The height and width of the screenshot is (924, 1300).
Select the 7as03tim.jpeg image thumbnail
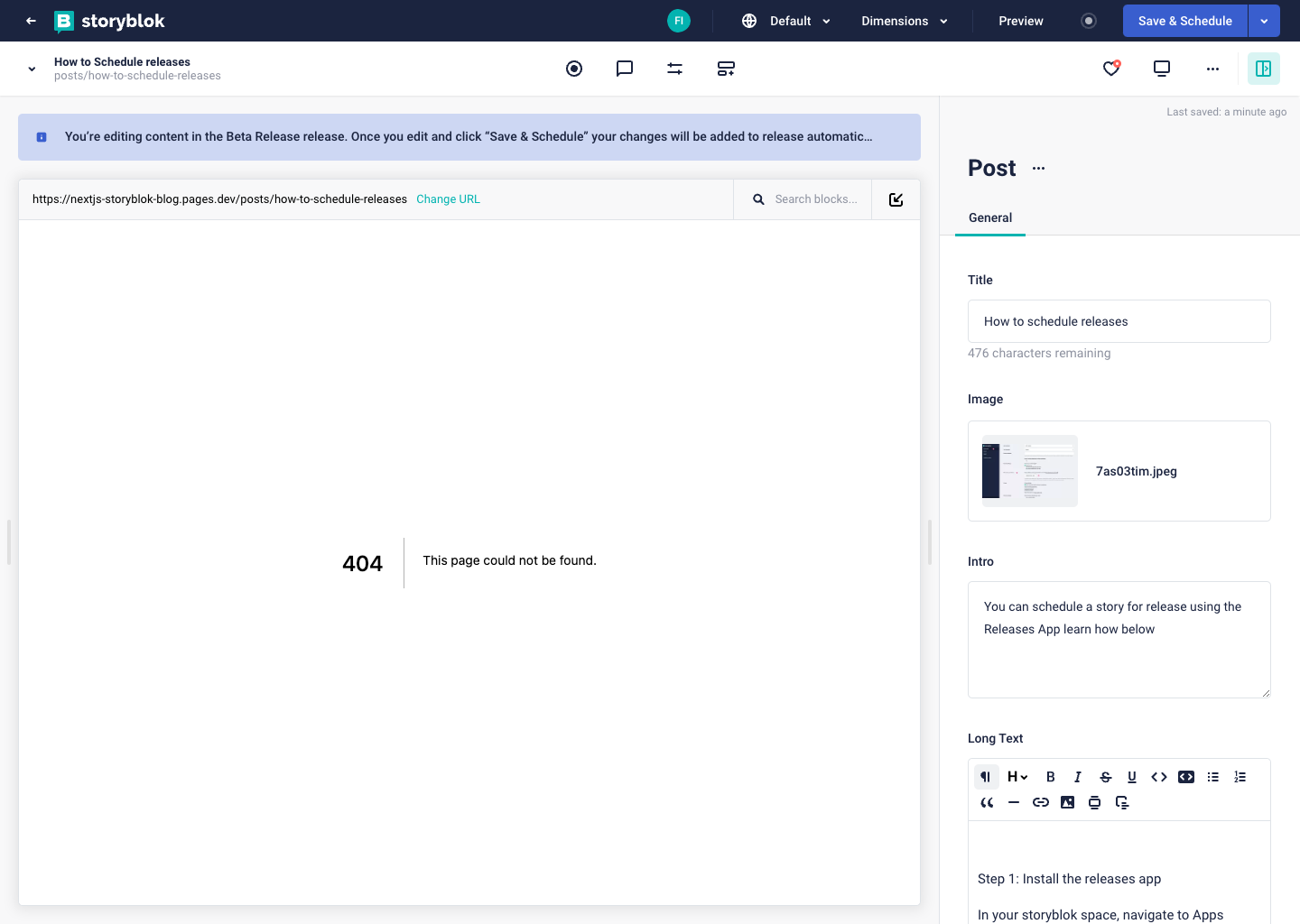tap(1030, 471)
